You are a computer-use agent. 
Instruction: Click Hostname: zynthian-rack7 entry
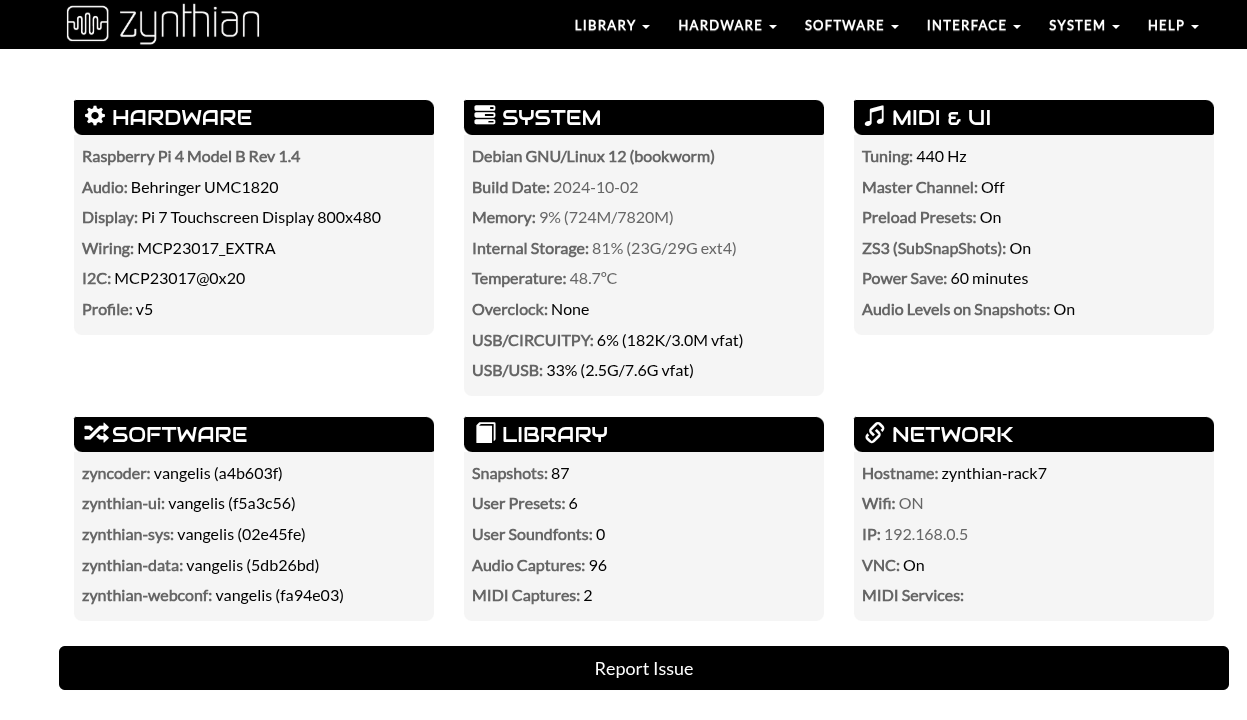point(954,473)
